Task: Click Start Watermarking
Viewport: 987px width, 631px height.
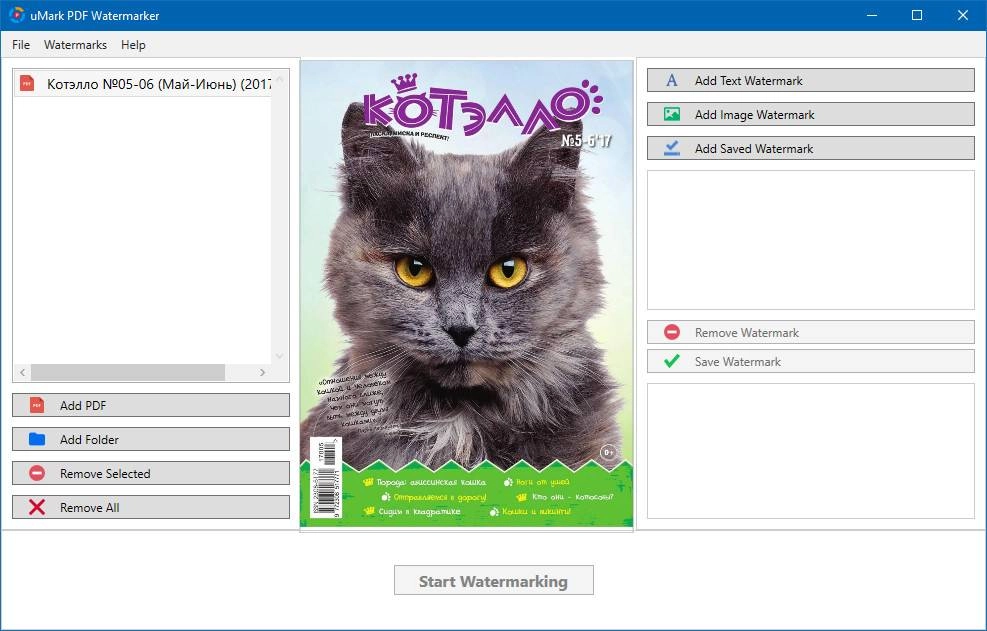Action: click(x=494, y=580)
